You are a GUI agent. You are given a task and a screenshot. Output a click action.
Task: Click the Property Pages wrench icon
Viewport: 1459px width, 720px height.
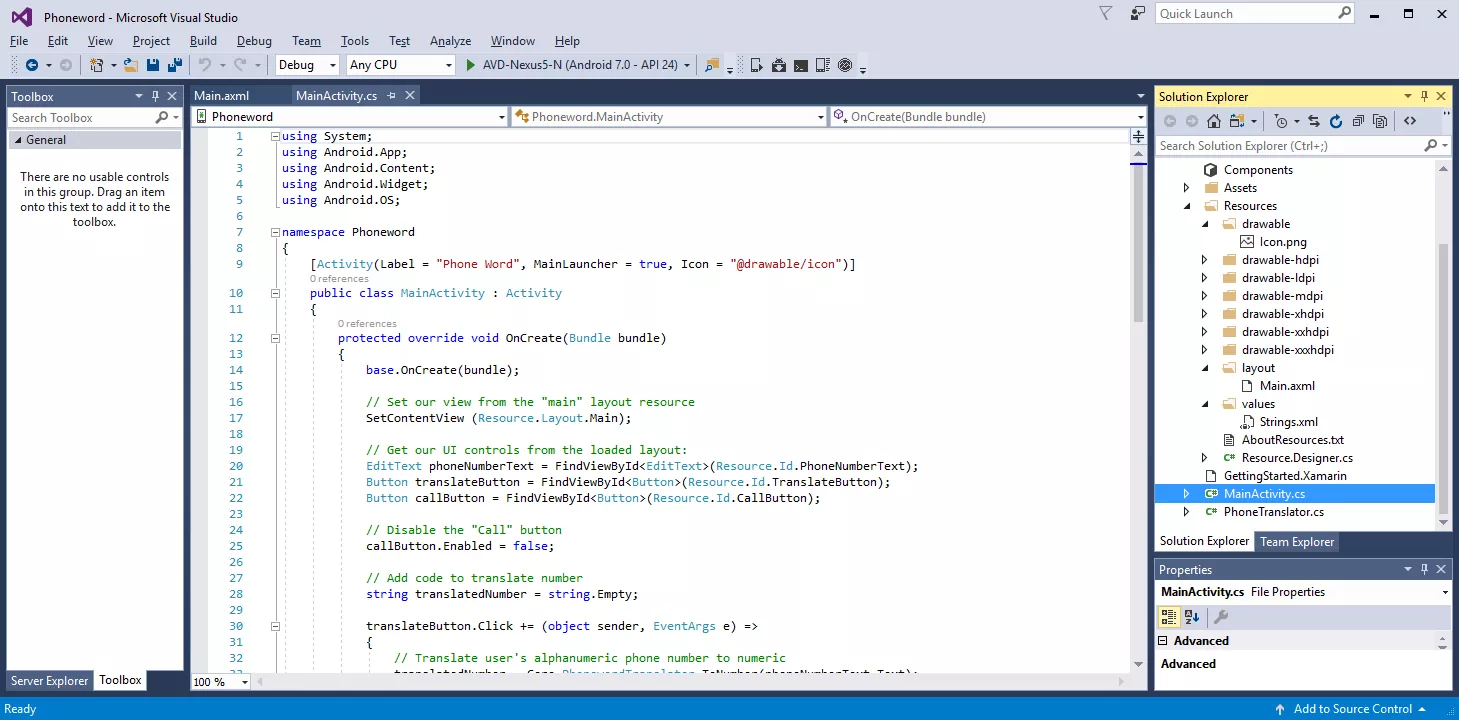point(1221,617)
